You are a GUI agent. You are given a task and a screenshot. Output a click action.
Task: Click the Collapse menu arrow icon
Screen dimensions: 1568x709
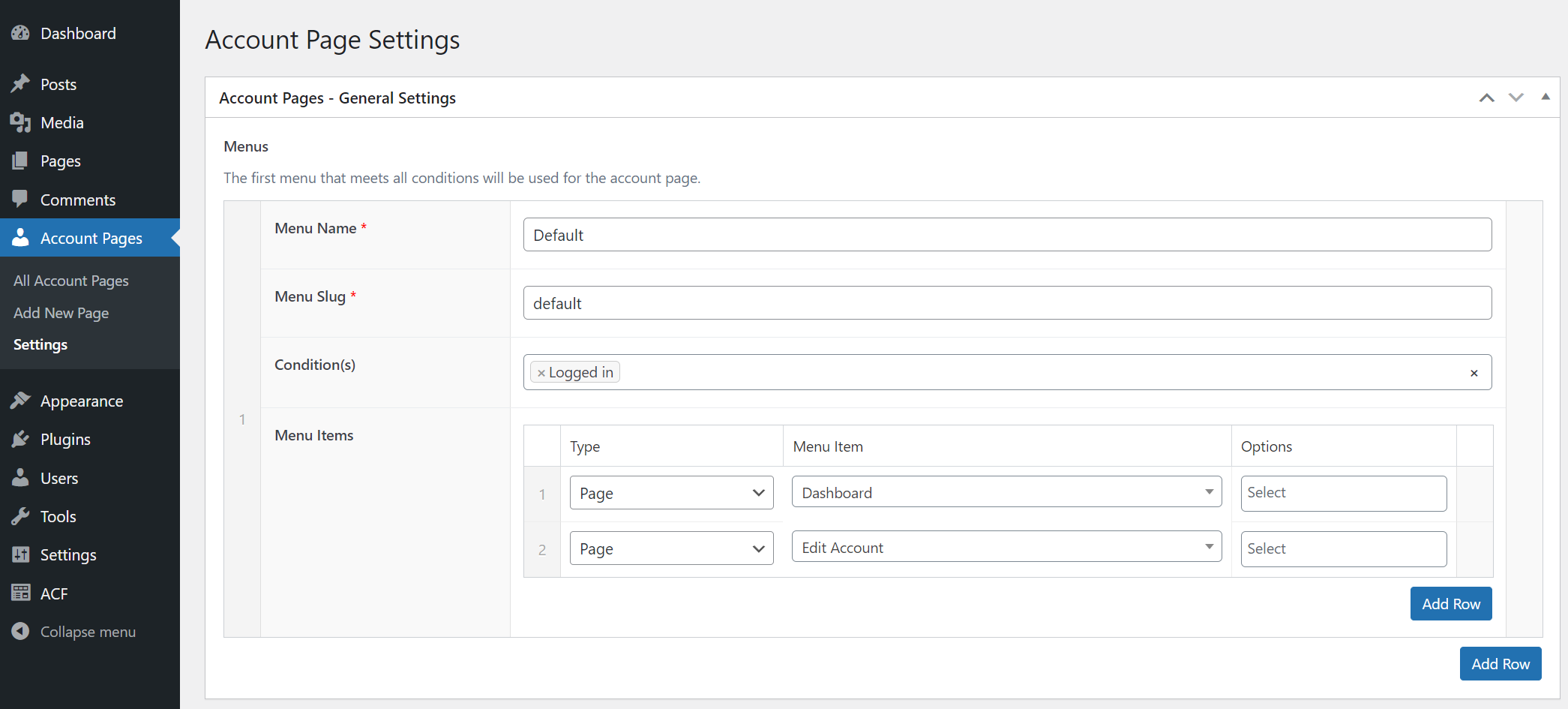[x=20, y=632]
